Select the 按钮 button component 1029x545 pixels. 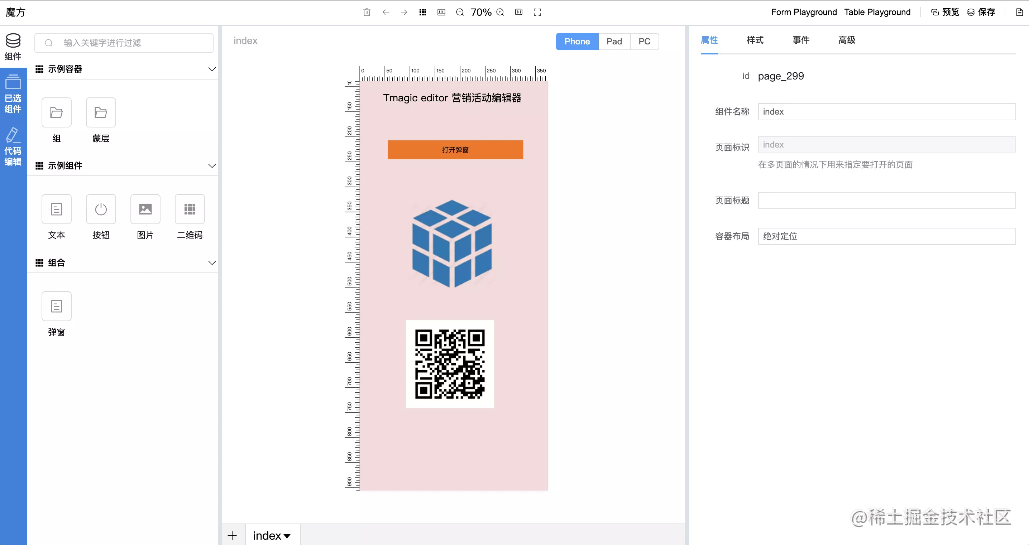(x=101, y=217)
